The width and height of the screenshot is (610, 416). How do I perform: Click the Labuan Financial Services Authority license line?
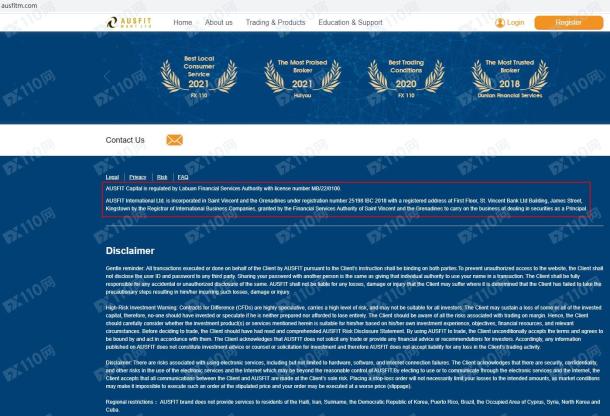point(223,188)
